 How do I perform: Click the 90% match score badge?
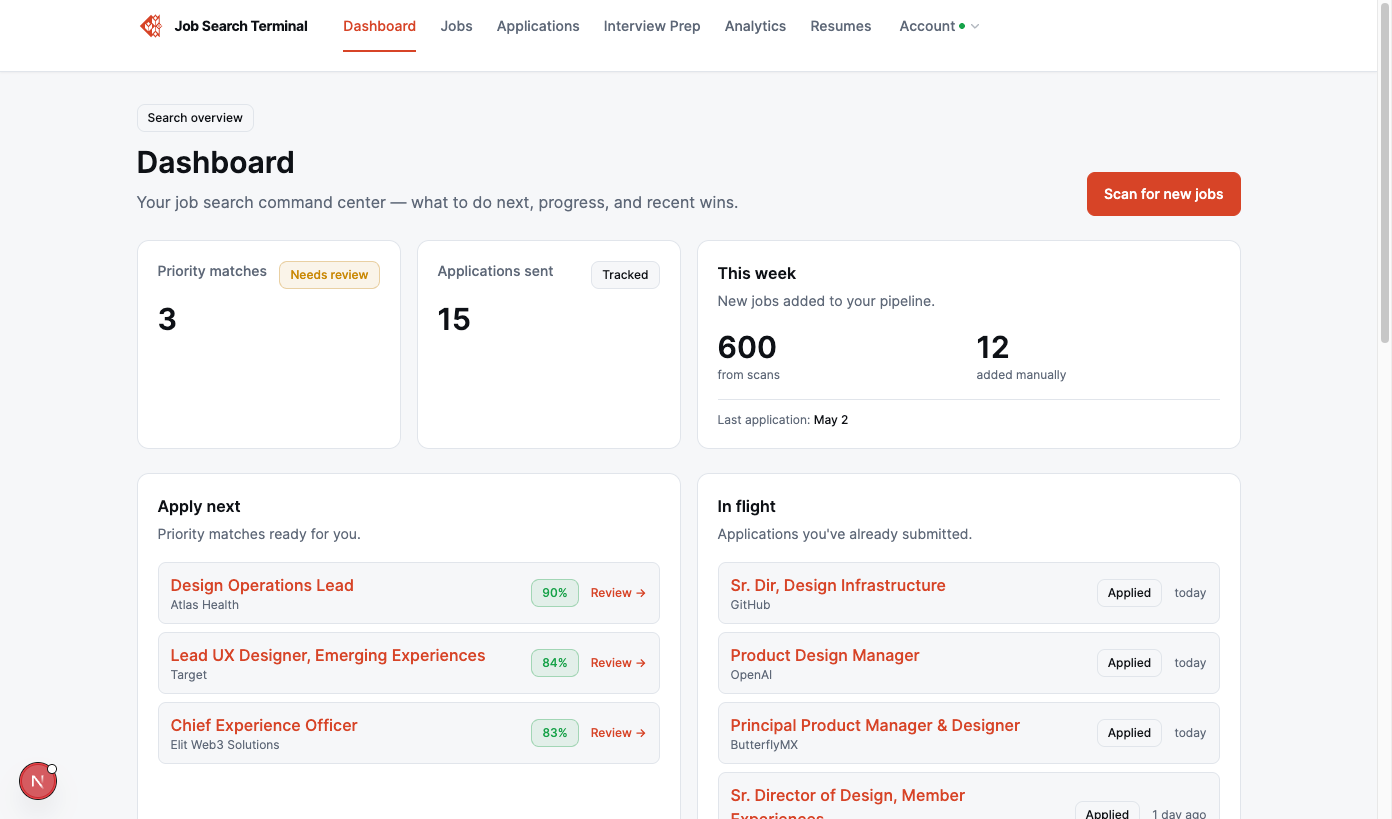tap(555, 593)
